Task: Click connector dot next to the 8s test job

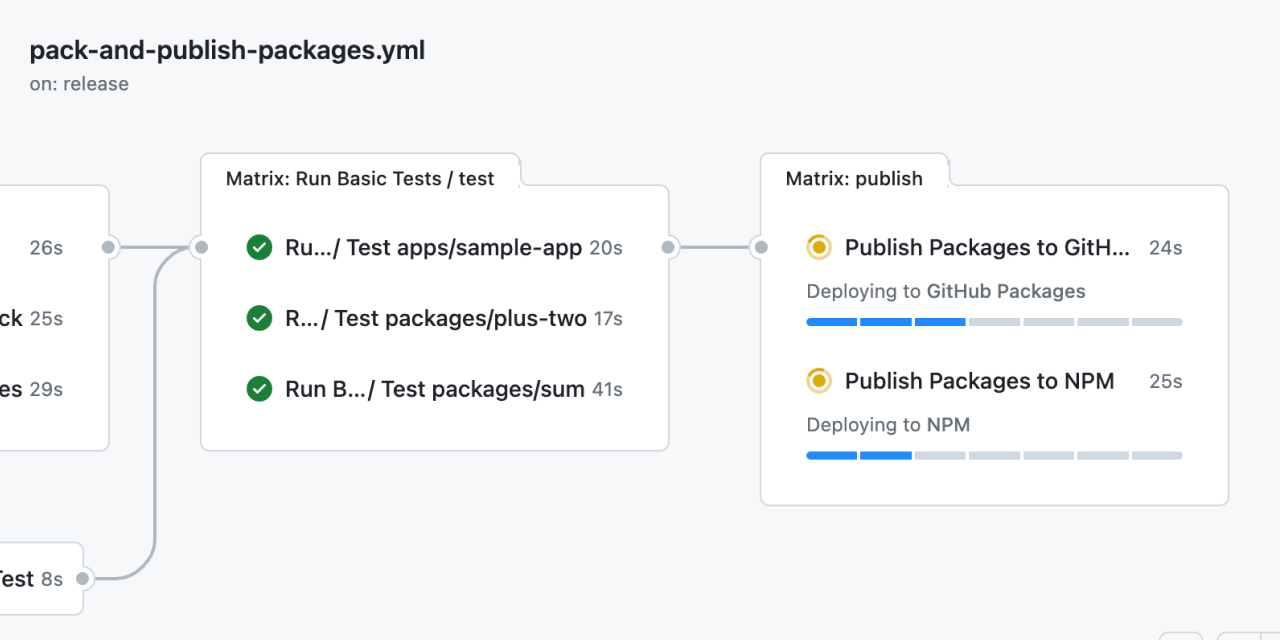Action: (83, 578)
